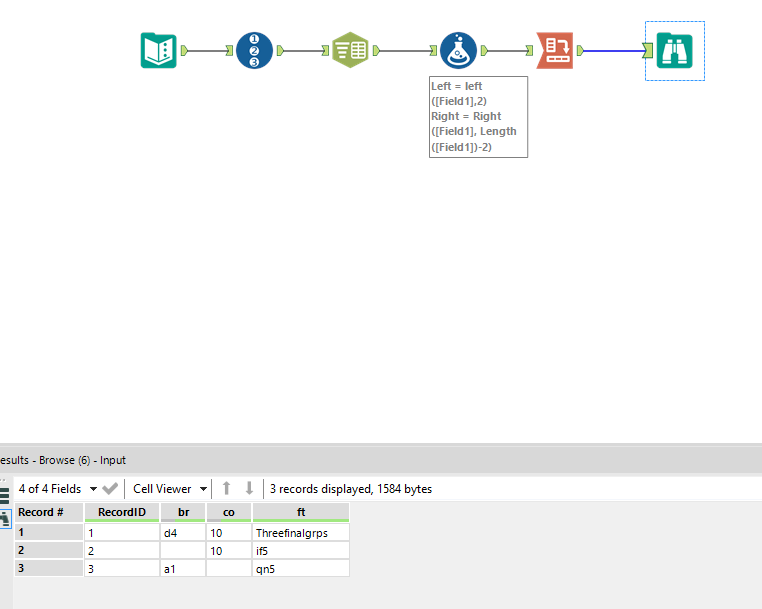Click the apply fields checkmark icon
The width and height of the screenshot is (762, 609).
pyautogui.click(x=110, y=488)
